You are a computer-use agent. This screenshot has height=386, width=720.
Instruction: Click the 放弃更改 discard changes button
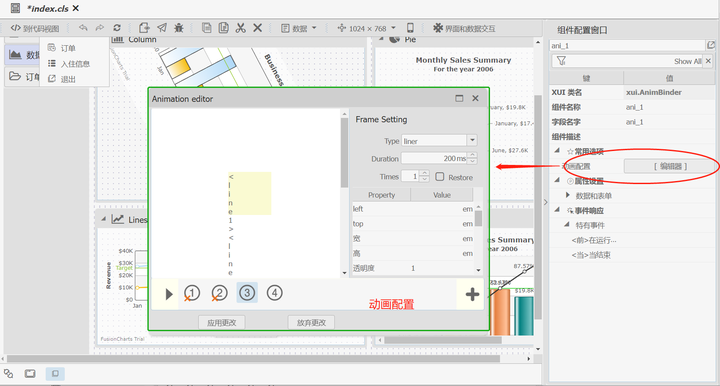click(x=311, y=323)
